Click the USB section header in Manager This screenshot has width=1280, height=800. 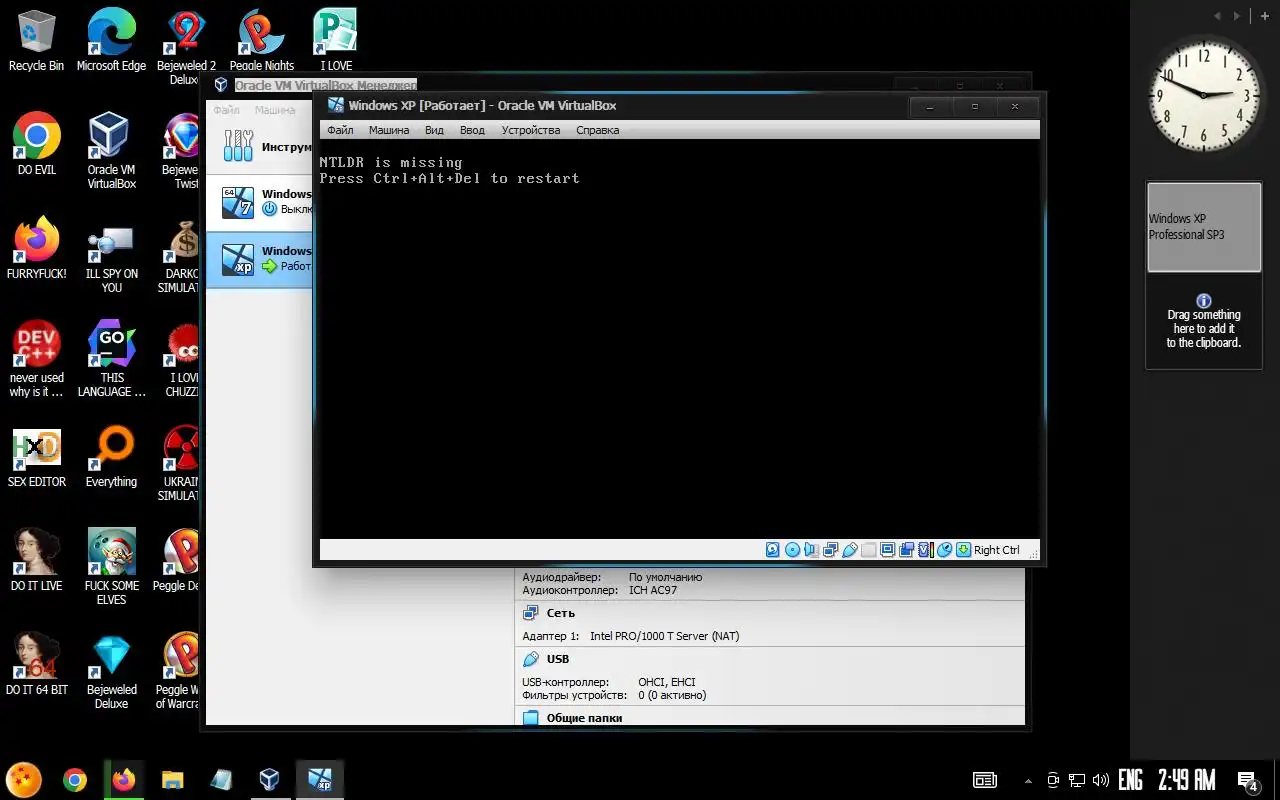[x=558, y=659]
